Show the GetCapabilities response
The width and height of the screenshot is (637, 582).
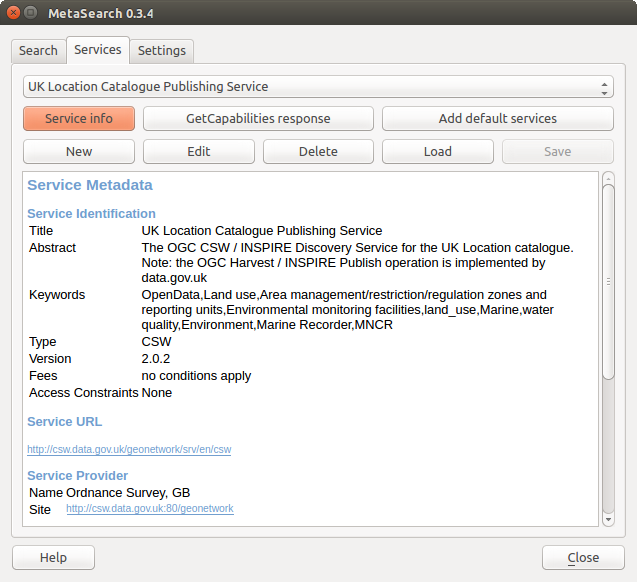(258, 118)
